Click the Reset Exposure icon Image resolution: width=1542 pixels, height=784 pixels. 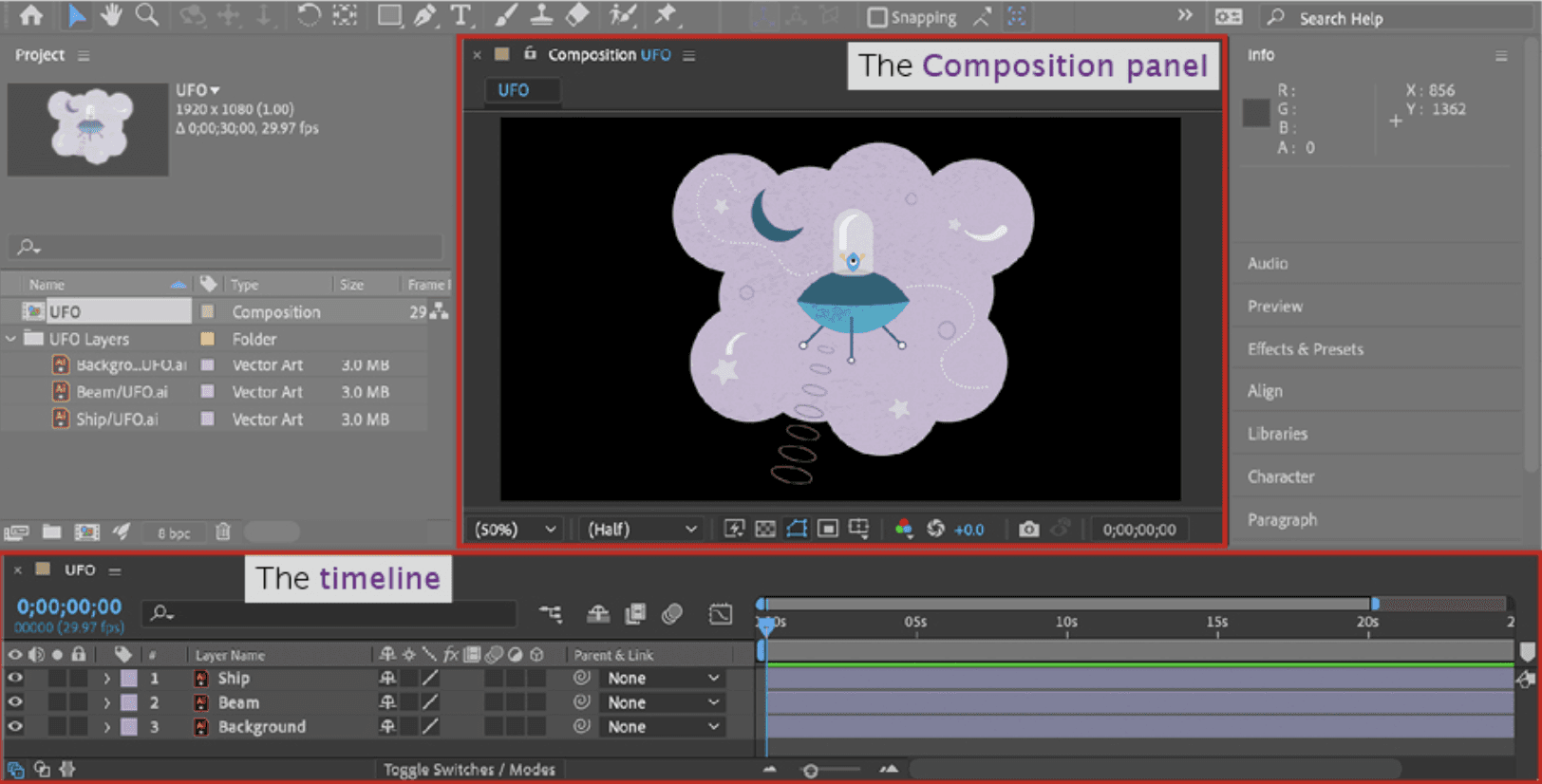coord(935,529)
